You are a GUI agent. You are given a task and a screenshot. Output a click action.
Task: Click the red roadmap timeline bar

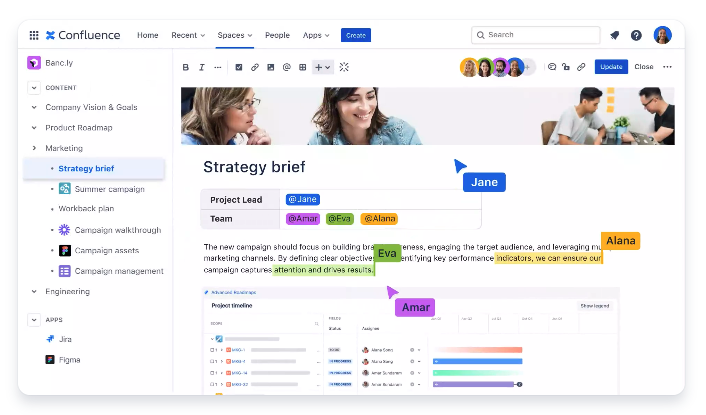click(x=477, y=350)
